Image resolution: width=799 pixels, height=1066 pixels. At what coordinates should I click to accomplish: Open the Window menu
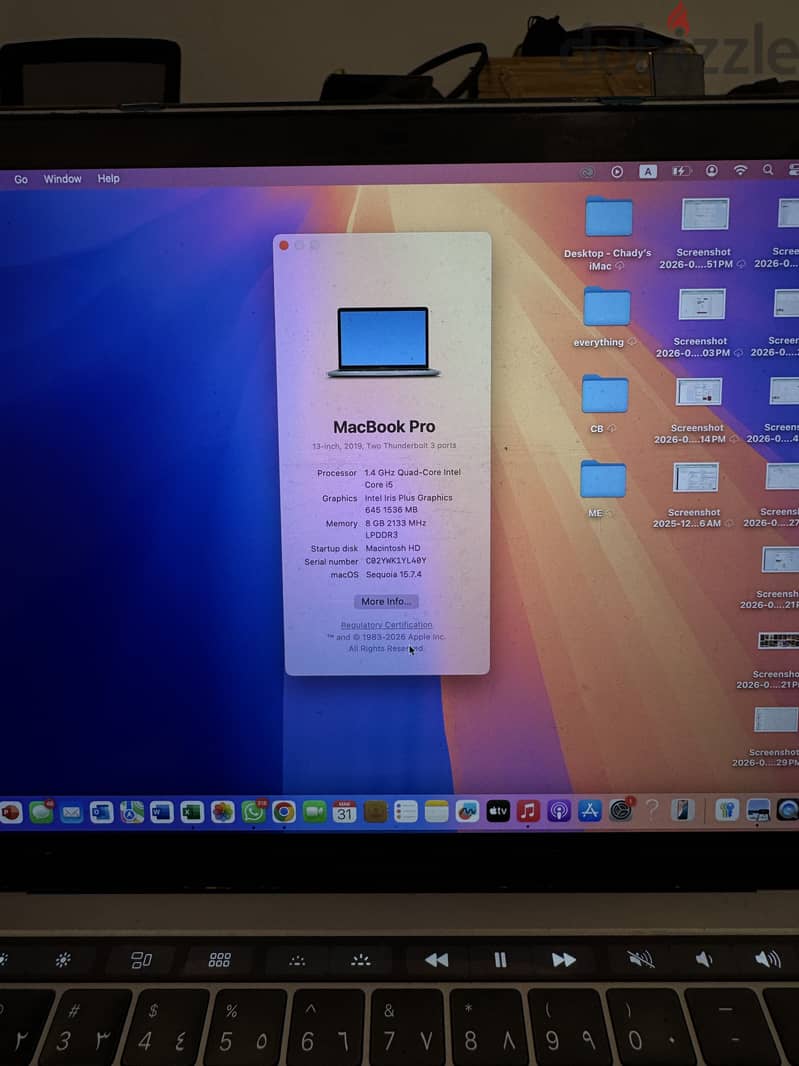(63, 179)
